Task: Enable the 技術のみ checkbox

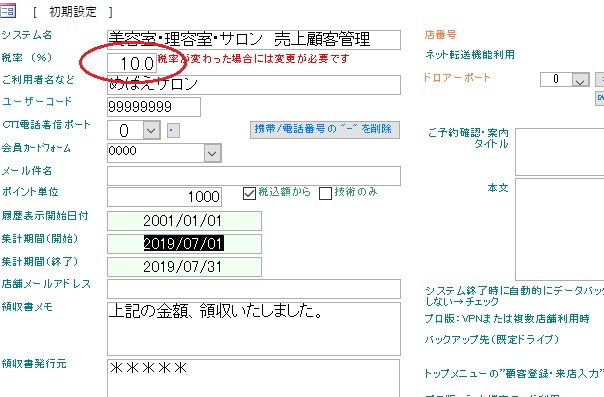Action: pos(325,193)
